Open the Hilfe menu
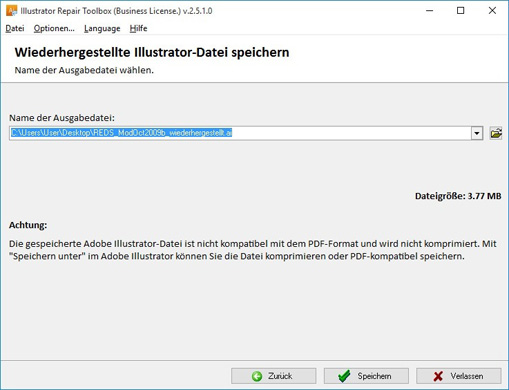This screenshot has width=509, height=390. pyautogui.click(x=138, y=29)
